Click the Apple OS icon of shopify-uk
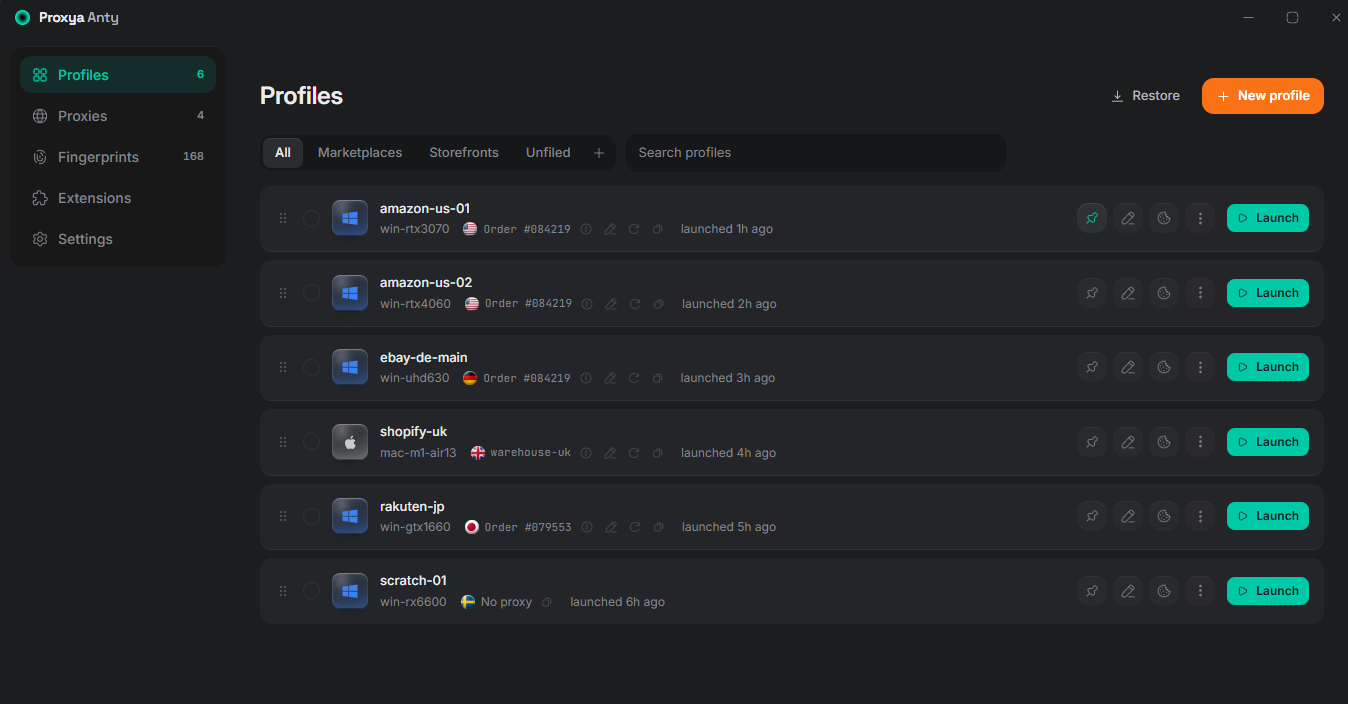 point(350,442)
